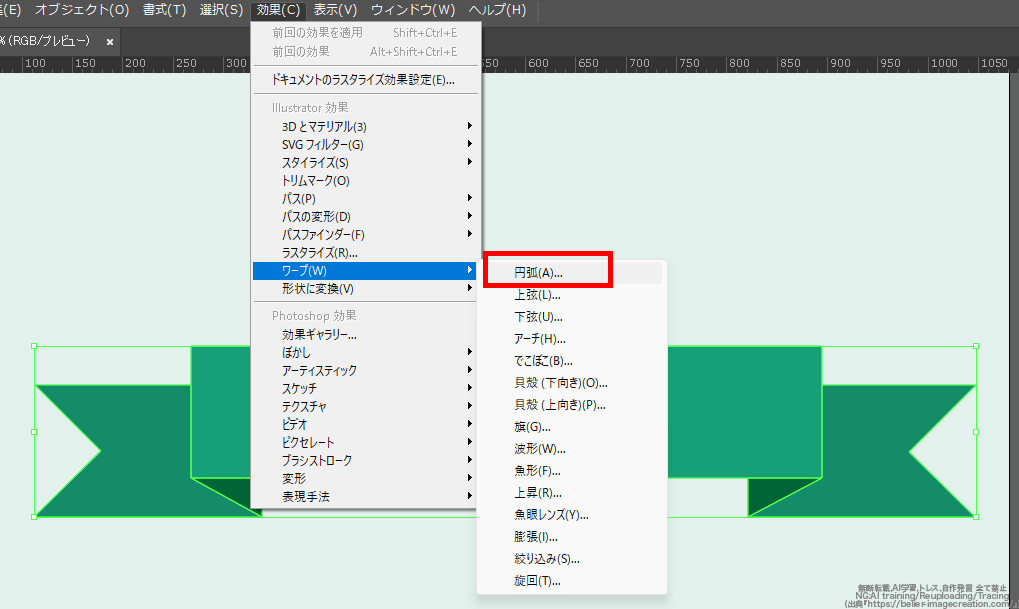Expand スタイライズ(S) submenu
Viewport: 1019px width, 609px height.
pos(315,163)
